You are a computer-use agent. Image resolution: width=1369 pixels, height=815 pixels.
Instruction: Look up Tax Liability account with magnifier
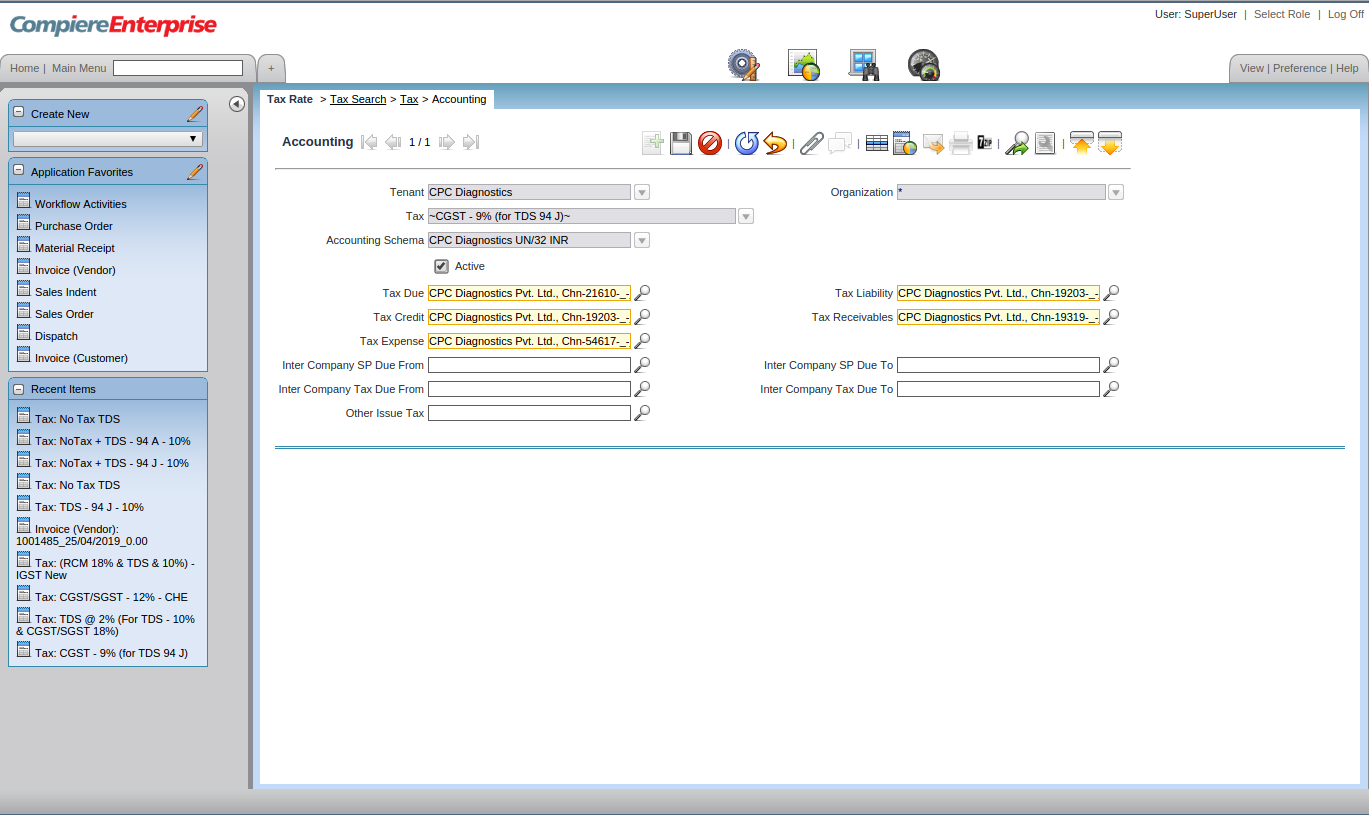pyautogui.click(x=1111, y=293)
